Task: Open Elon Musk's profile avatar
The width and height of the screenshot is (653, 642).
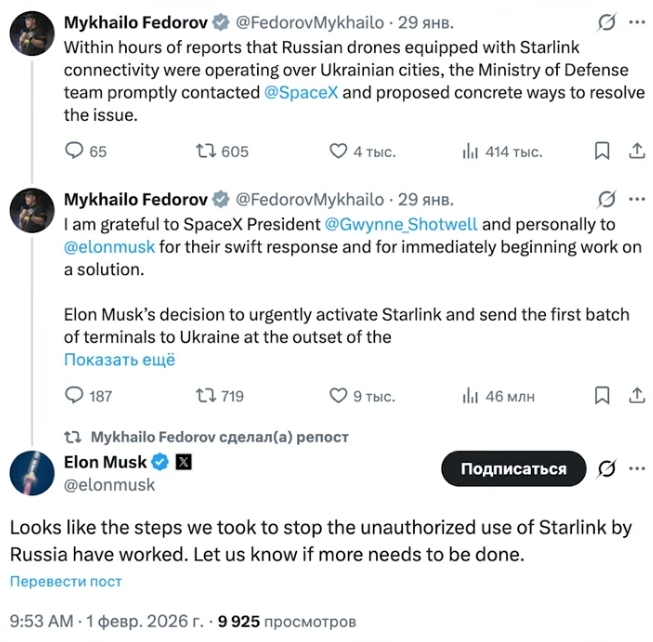Action: click(30, 472)
